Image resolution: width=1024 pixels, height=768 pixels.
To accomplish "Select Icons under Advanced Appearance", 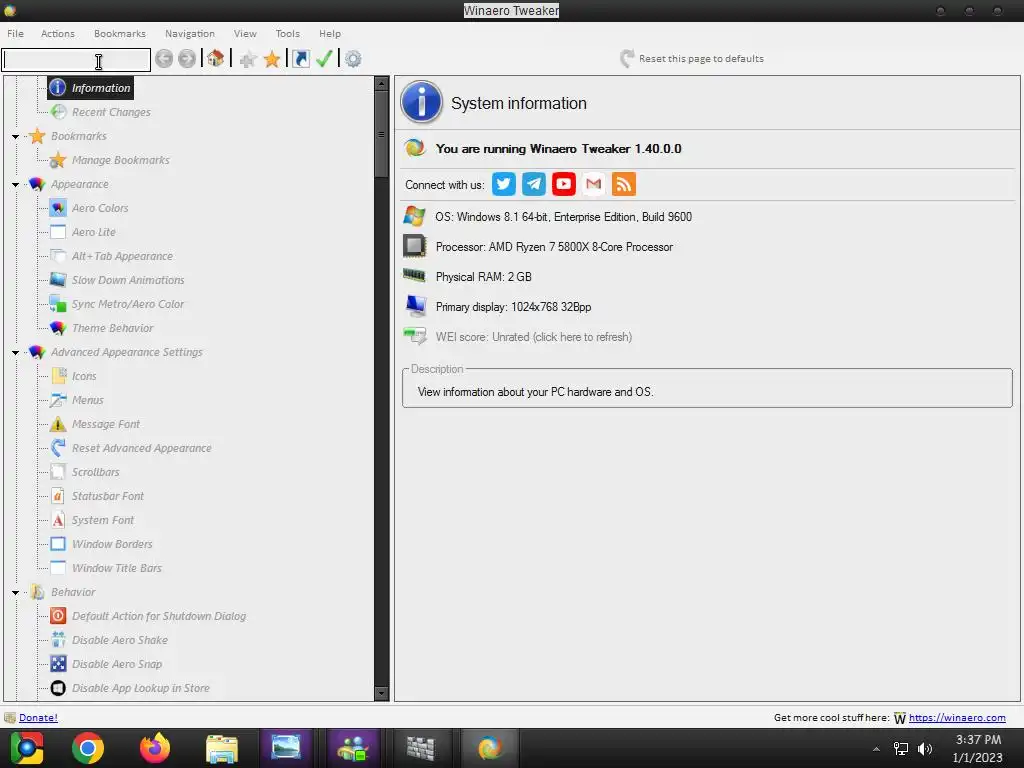I will (84, 376).
